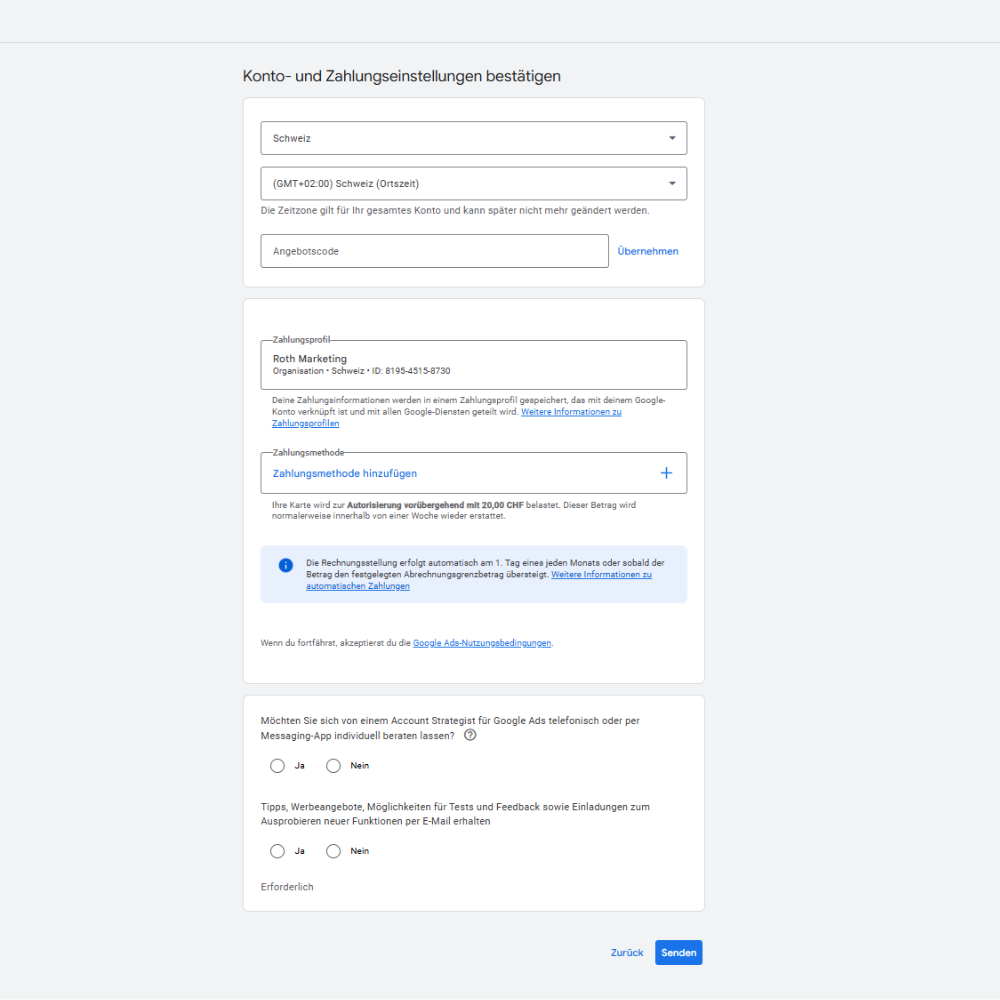The height and width of the screenshot is (1000, 1000).
Task: Click the Übernehmen link
Action: point(648,251)
